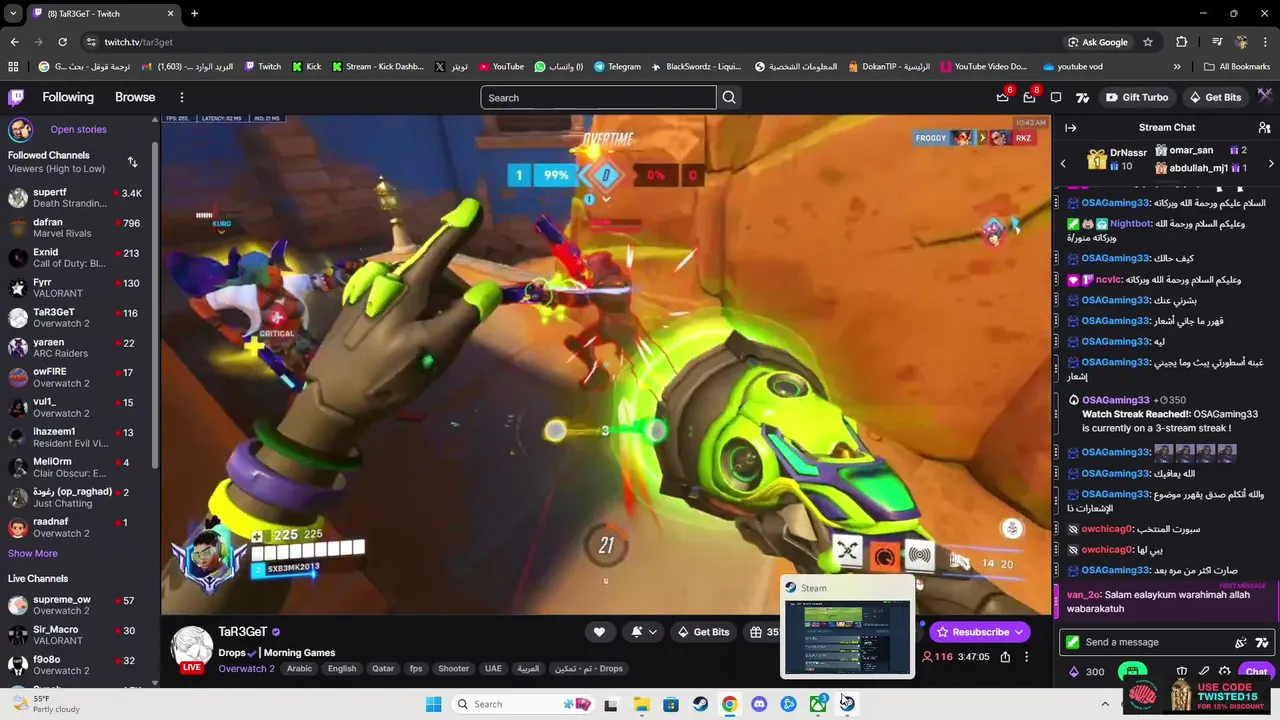Viewport: 1280px width, 720px height.
Task: Open dafran channel in sidebar
Action: pos(75,227)
